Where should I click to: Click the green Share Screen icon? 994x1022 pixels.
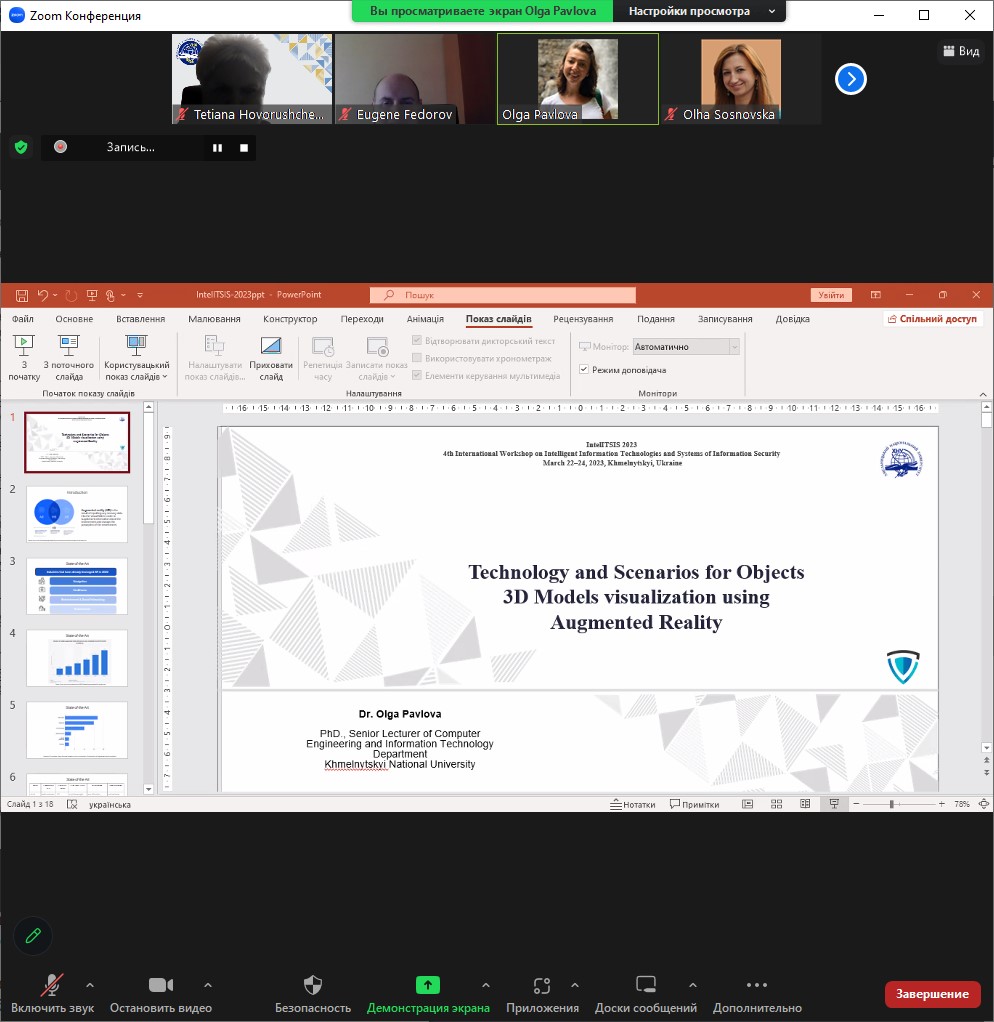point(428,985)
